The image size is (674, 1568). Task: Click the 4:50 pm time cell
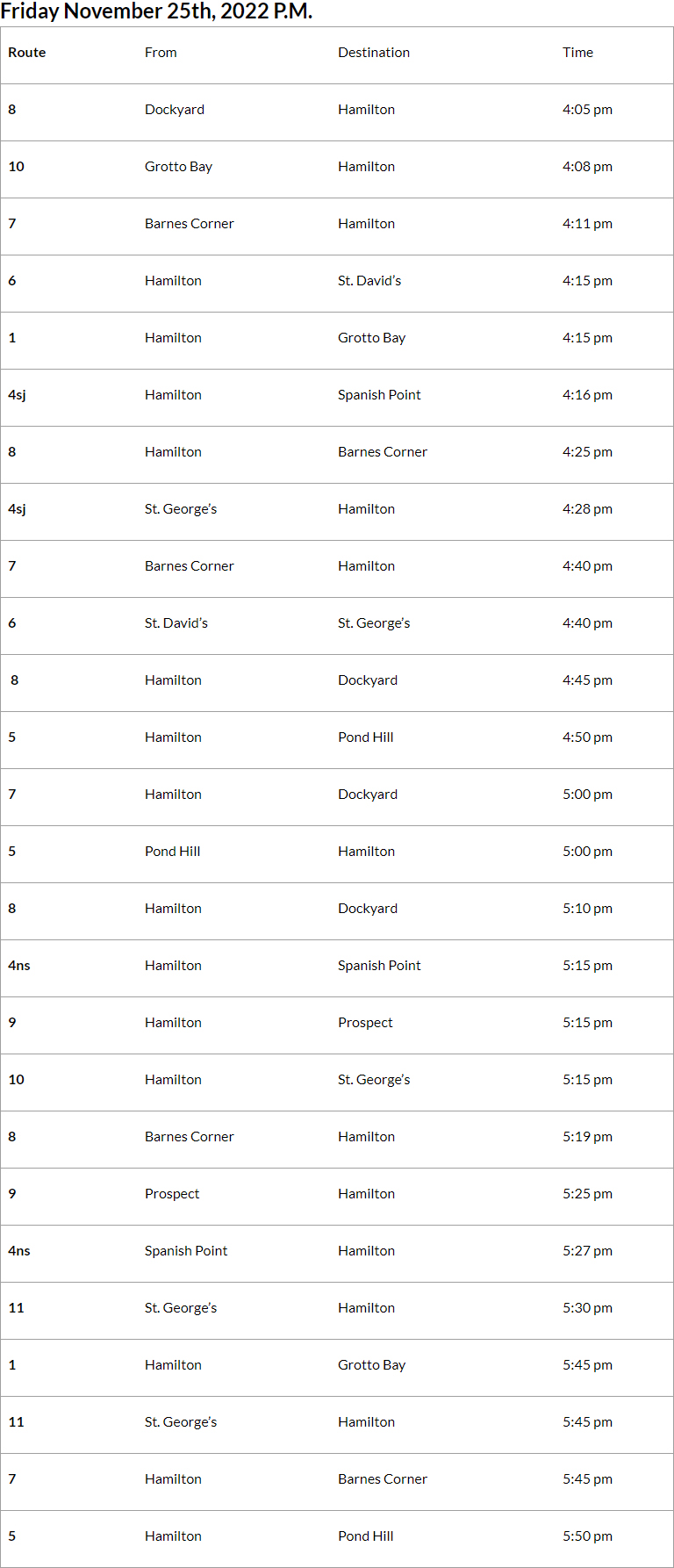(588, 737)
